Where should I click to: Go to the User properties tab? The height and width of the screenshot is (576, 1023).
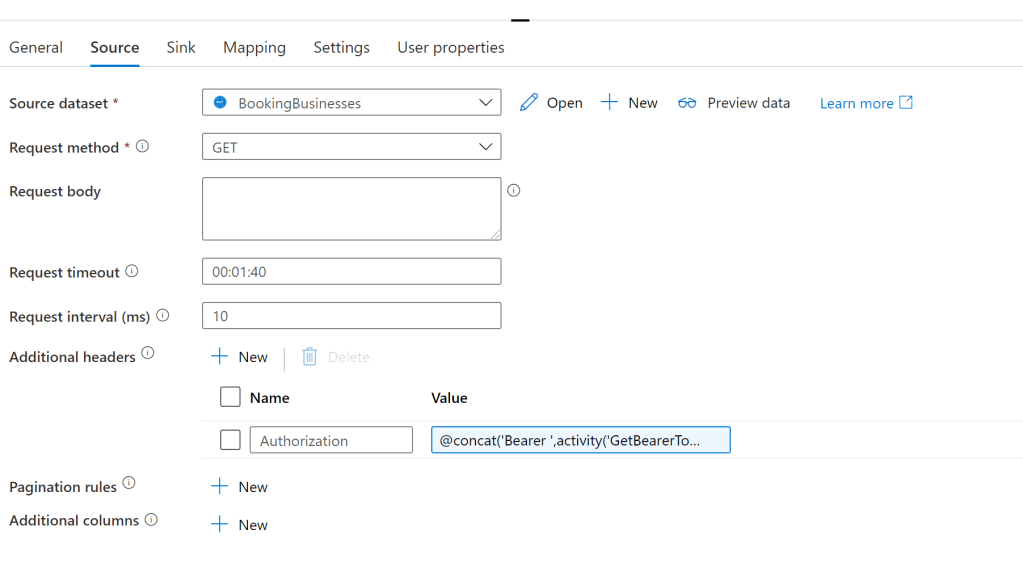[450, 47]
